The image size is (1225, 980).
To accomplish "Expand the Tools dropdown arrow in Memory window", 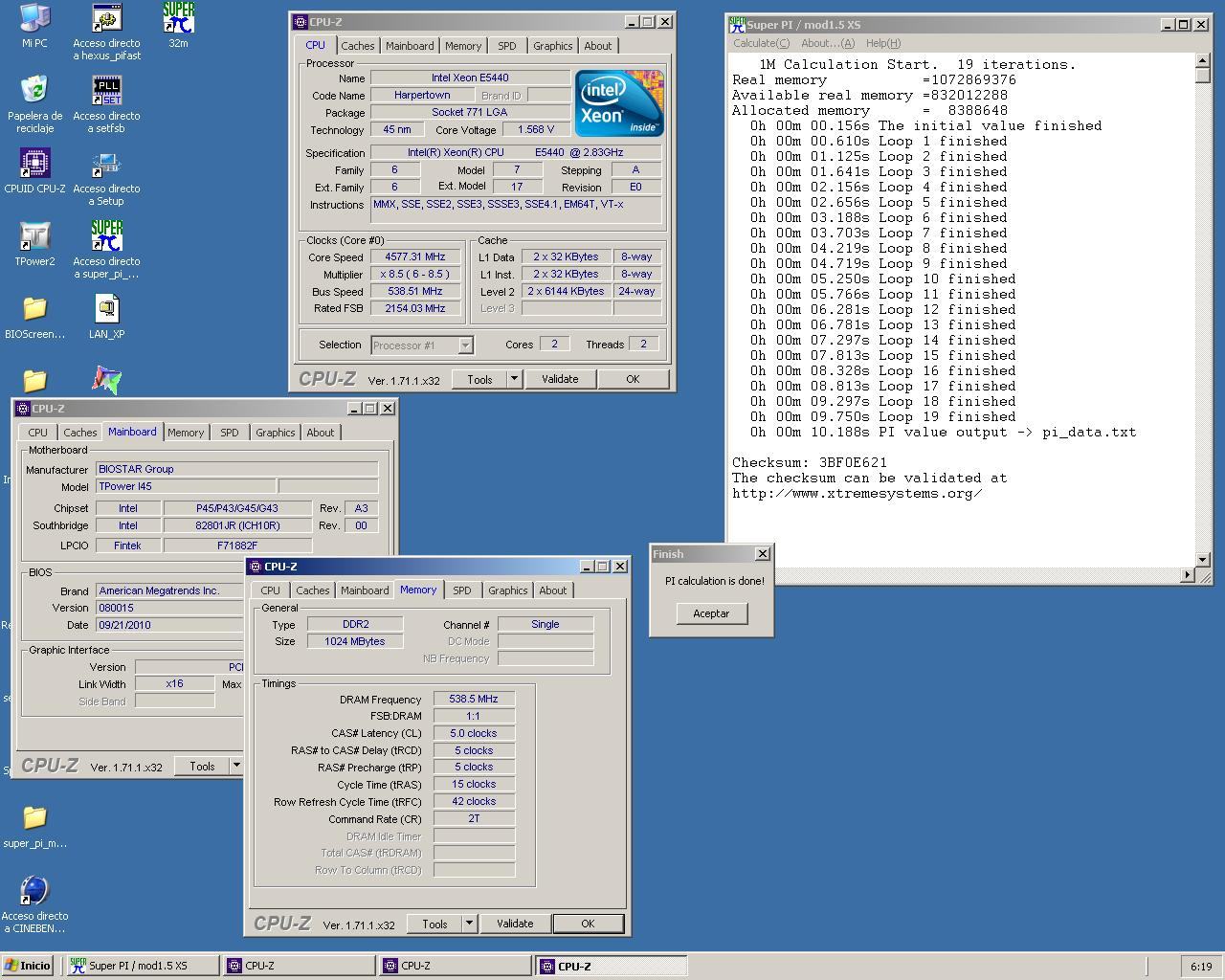I will (469, 924).
